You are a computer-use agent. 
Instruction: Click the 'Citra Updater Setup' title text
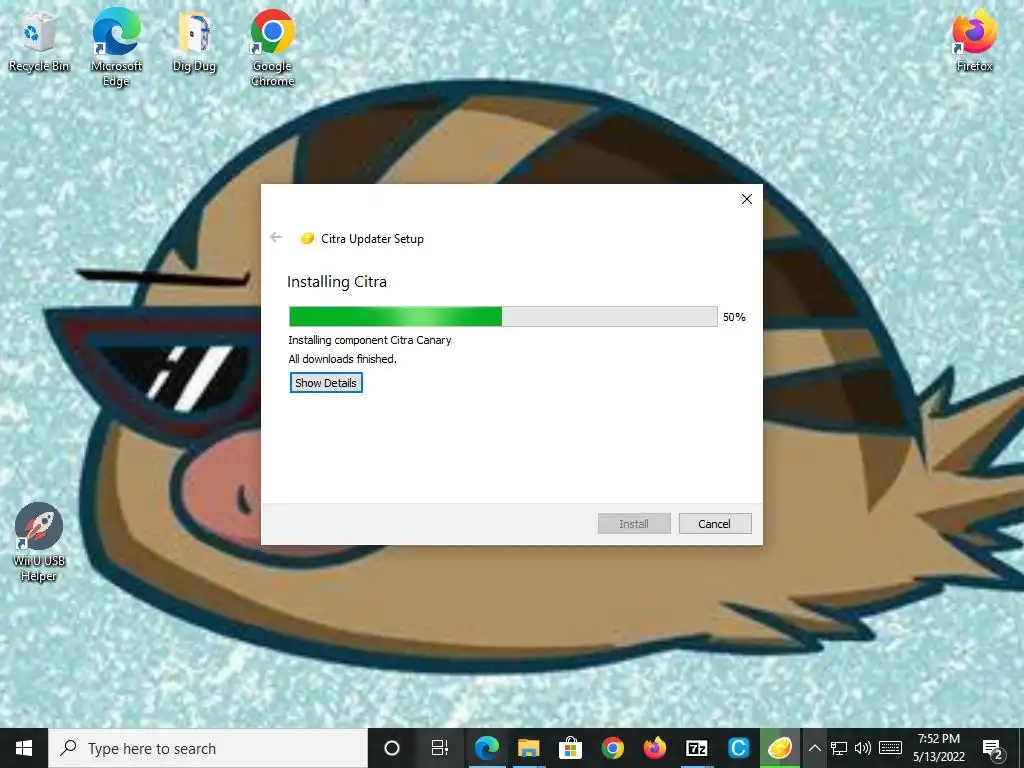pyautogui.click(x=372, y=239)
